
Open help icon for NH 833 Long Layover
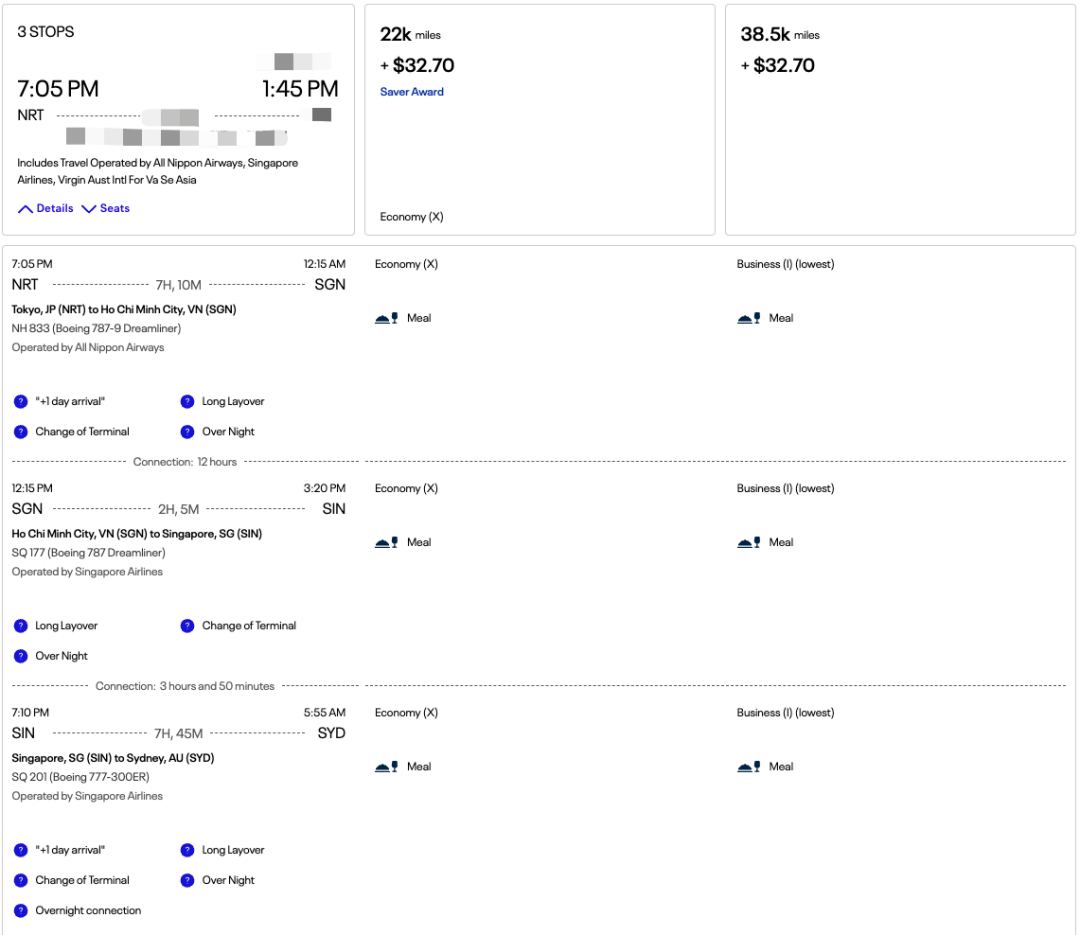pyautogui.click(x=187, y=402)
